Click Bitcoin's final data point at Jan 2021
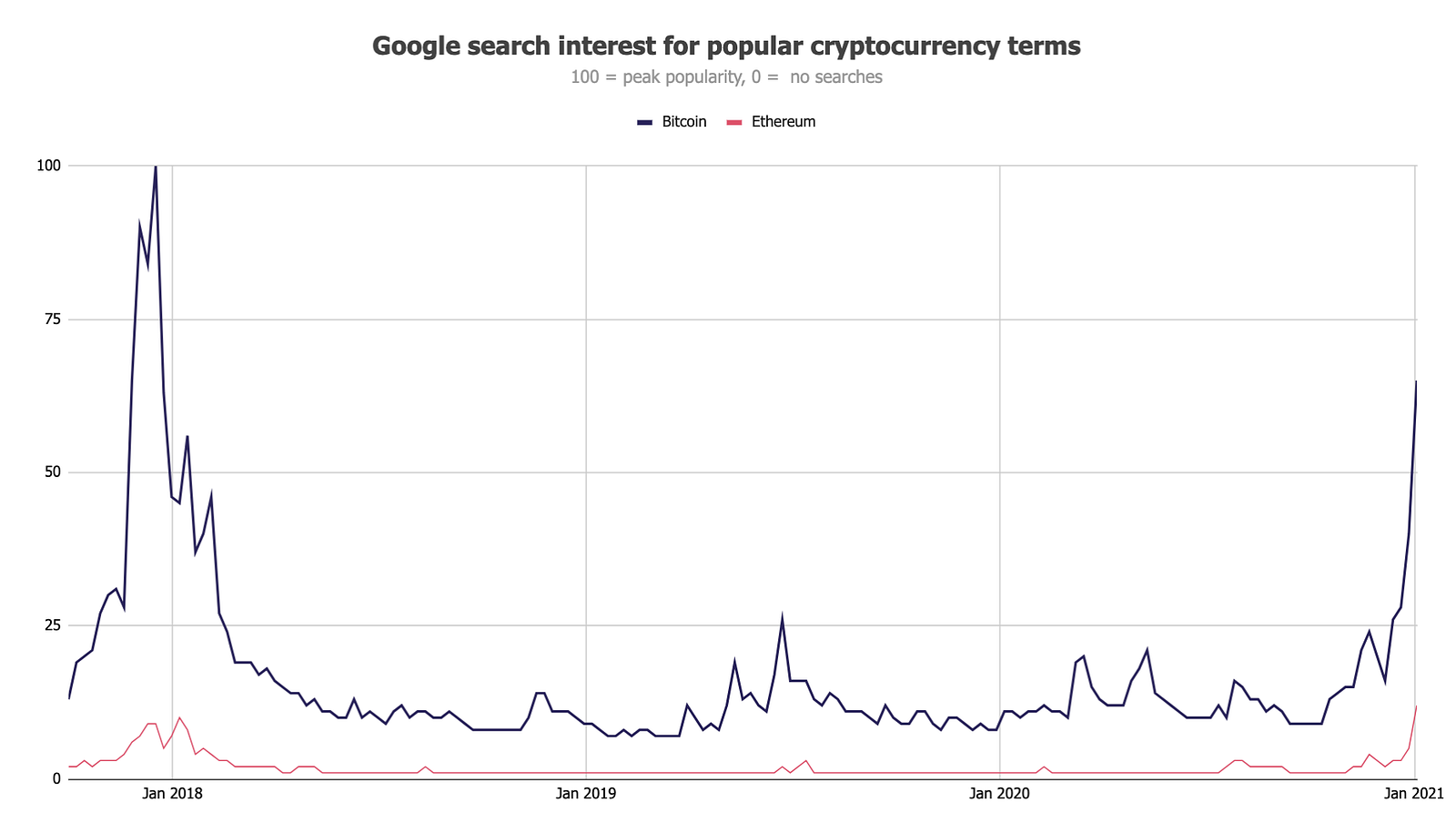 click(1416, 381)
